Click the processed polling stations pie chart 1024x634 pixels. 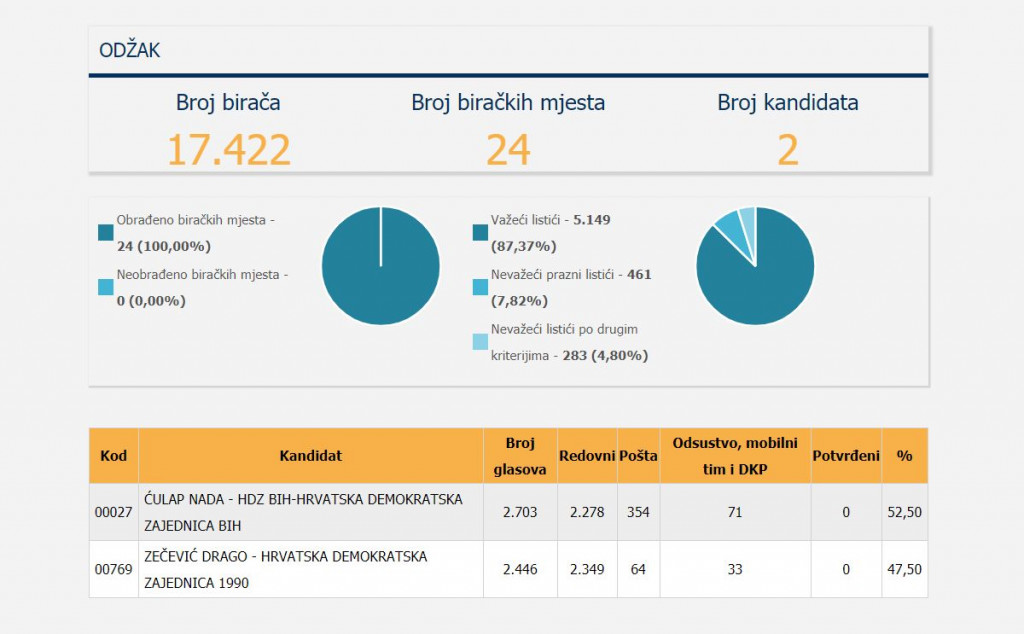click(381, 266)
